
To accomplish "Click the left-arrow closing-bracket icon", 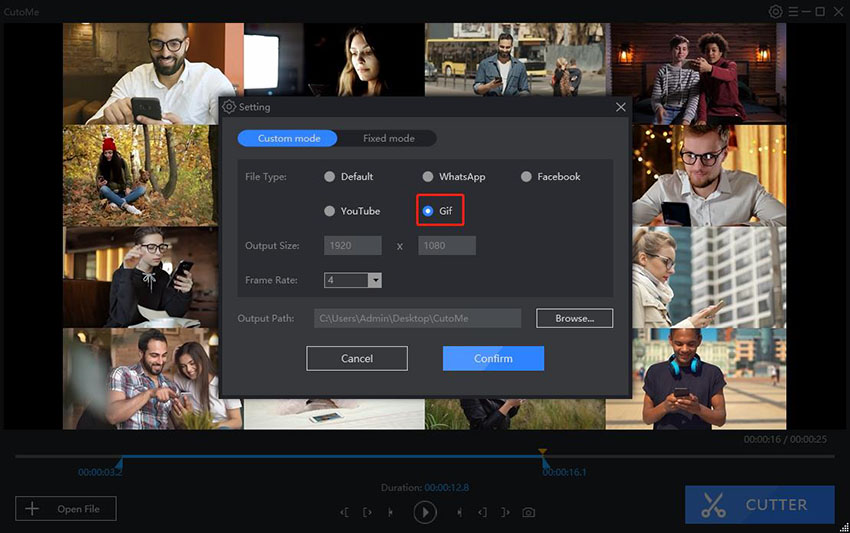I will [x=482, y=512].
